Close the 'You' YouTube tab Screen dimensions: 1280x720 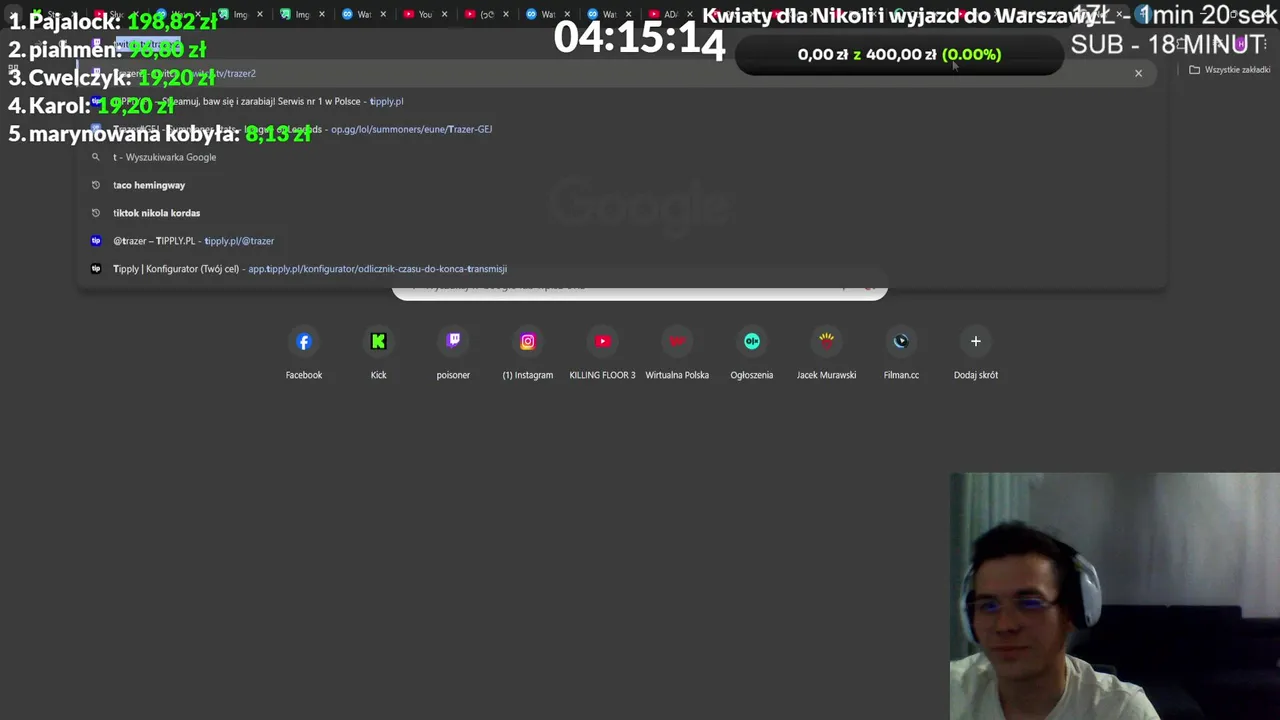click(x=445, y=14)
